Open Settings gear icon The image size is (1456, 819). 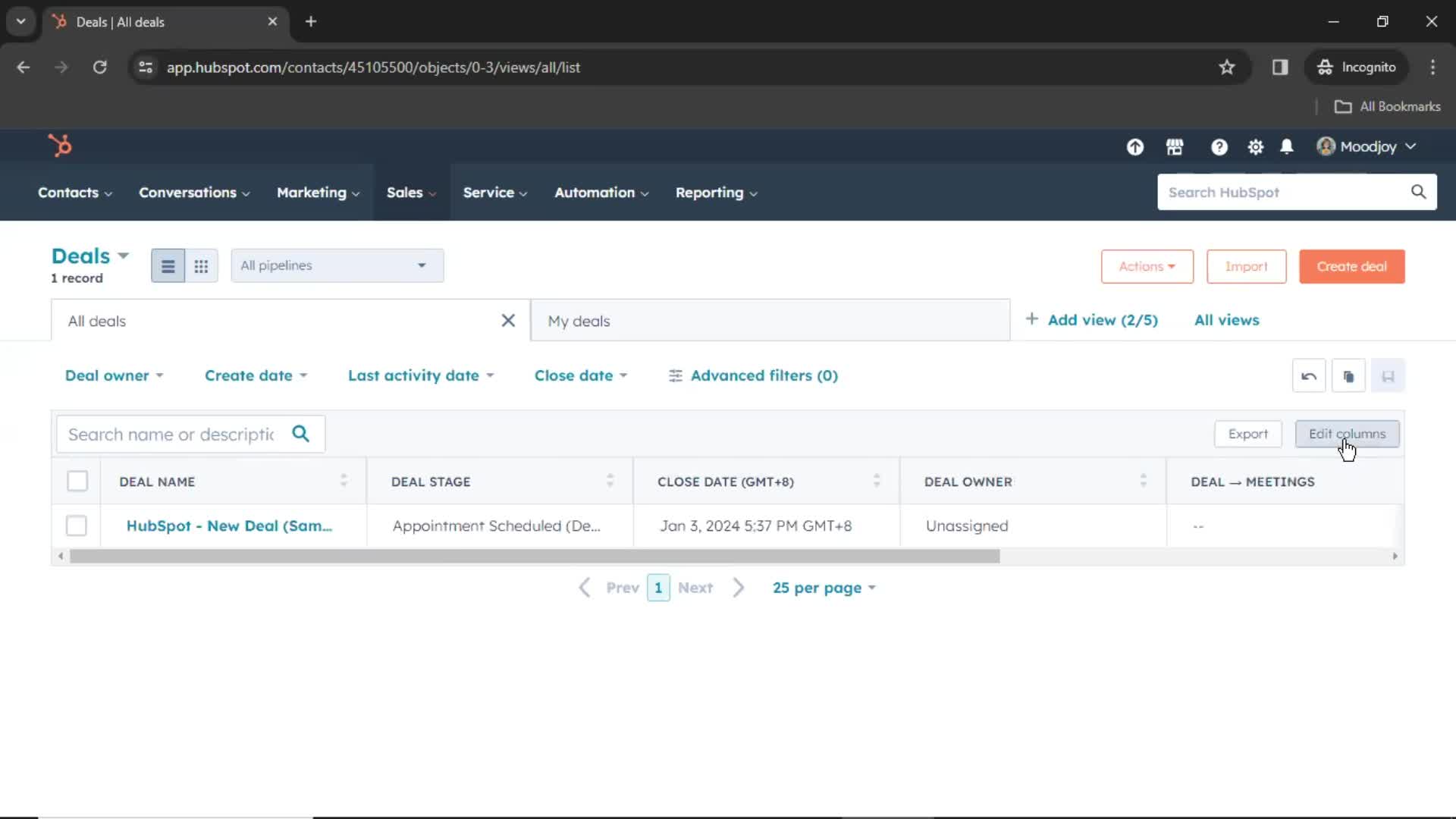(x=1255, y=147)
